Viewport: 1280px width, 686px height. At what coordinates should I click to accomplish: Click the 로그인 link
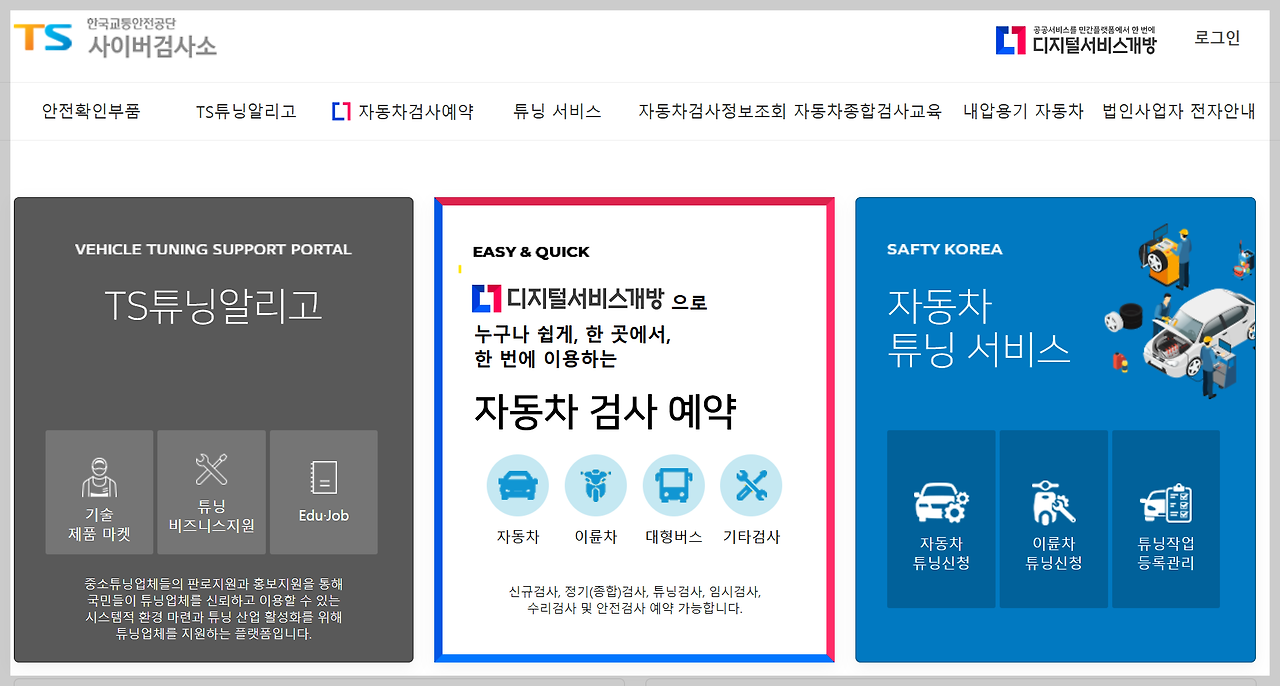1217,38
